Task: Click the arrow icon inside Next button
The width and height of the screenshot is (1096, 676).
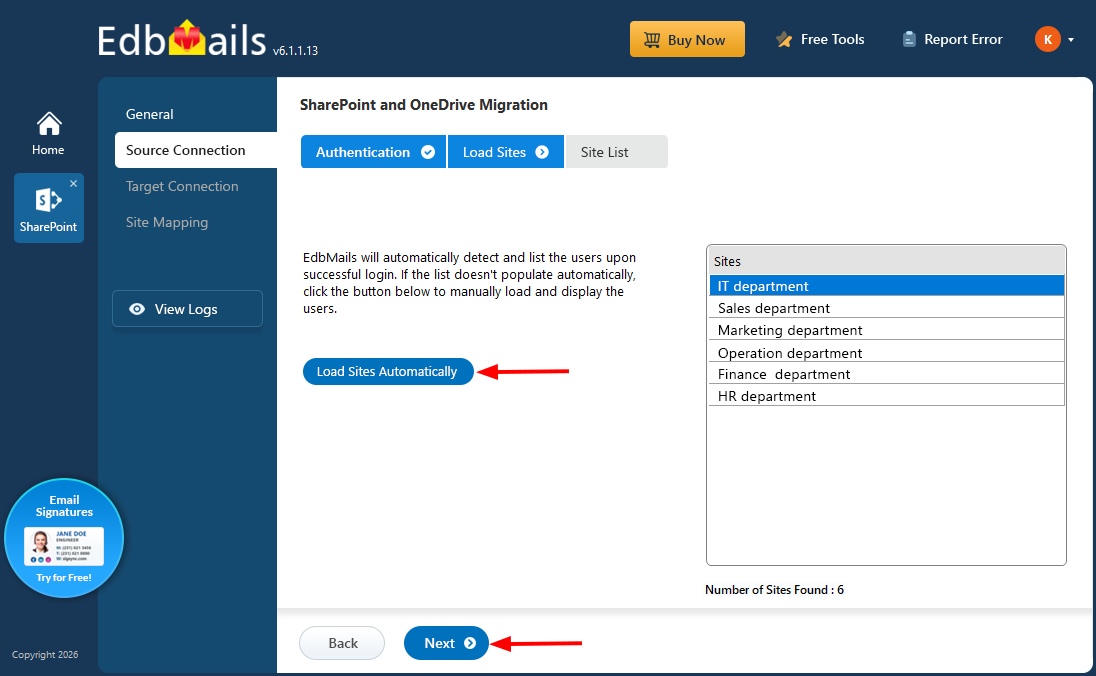Action: pyautogui.click(x=470, y=642)
